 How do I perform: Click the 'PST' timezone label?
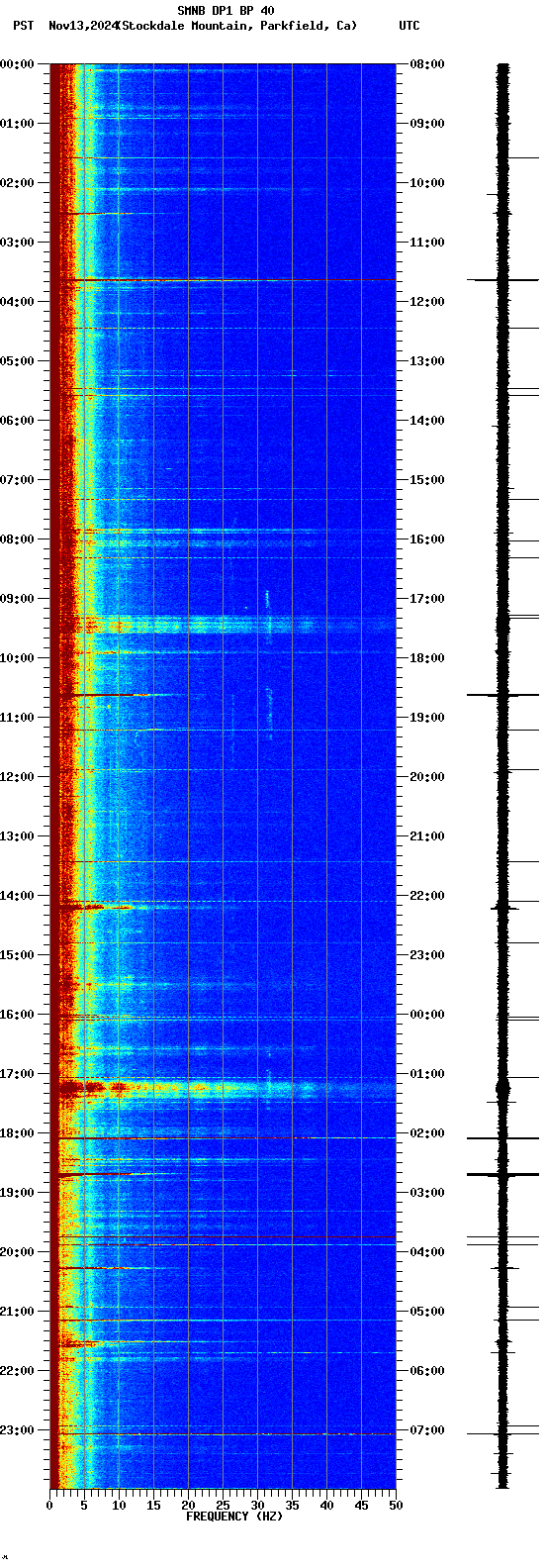(23, 26)
